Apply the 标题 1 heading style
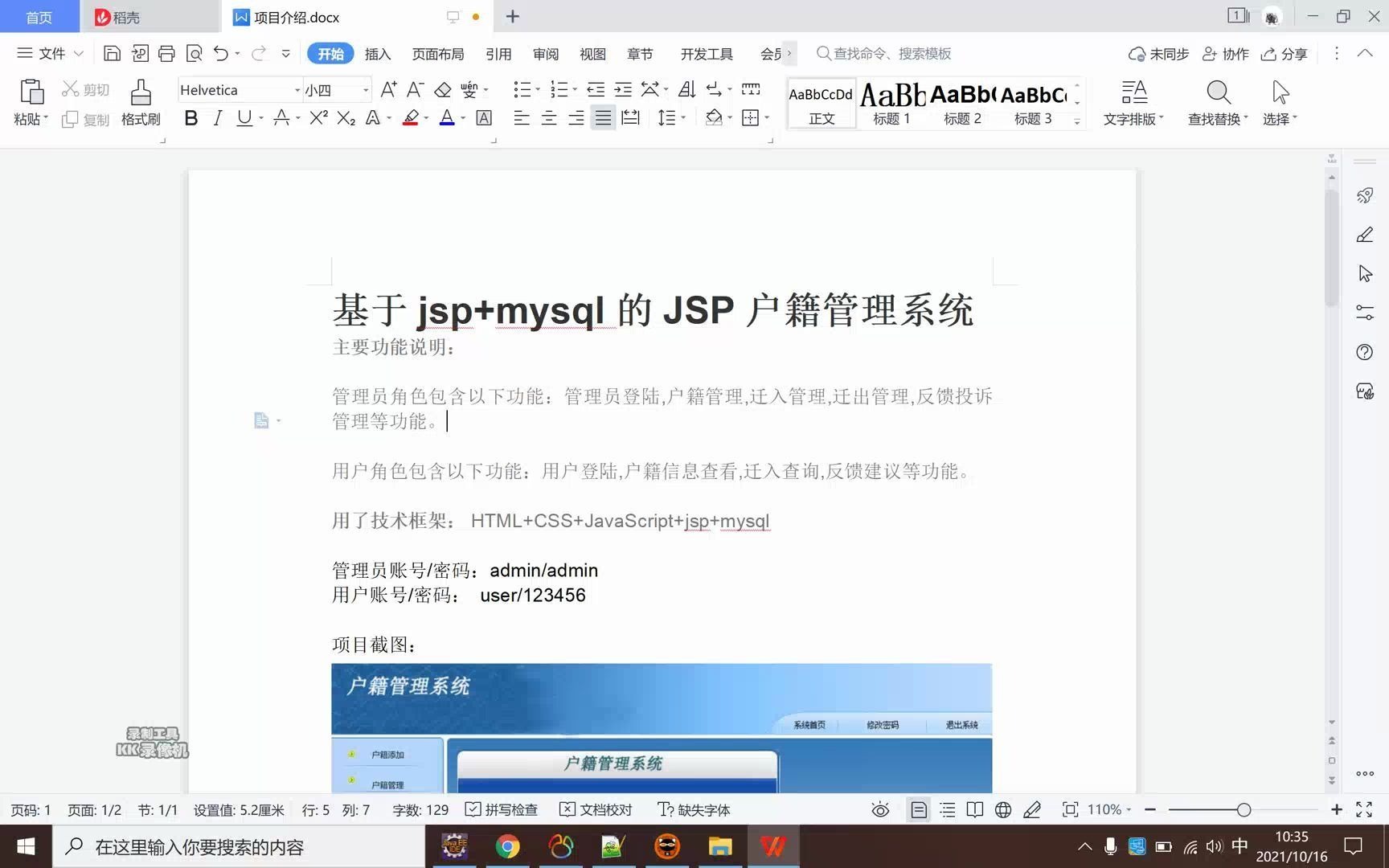Image resolution: width=1389 pixels, height=868 pixels. point(892,103)
